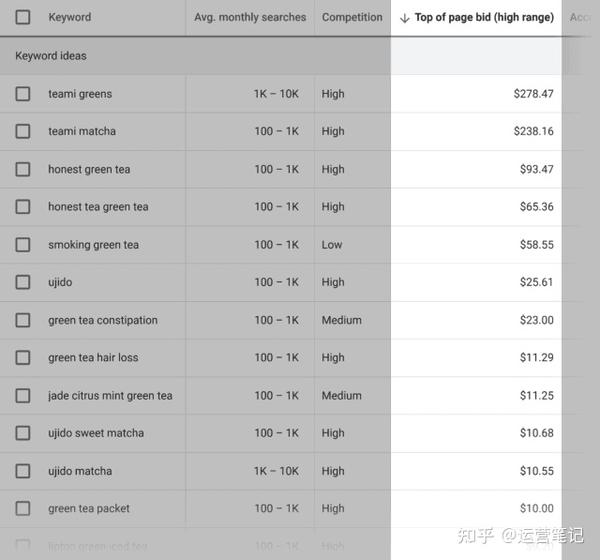Sort by Avg. monthly searches column
Screen dimensions: 600x560
pyautogui.click(x=250, y=17)
